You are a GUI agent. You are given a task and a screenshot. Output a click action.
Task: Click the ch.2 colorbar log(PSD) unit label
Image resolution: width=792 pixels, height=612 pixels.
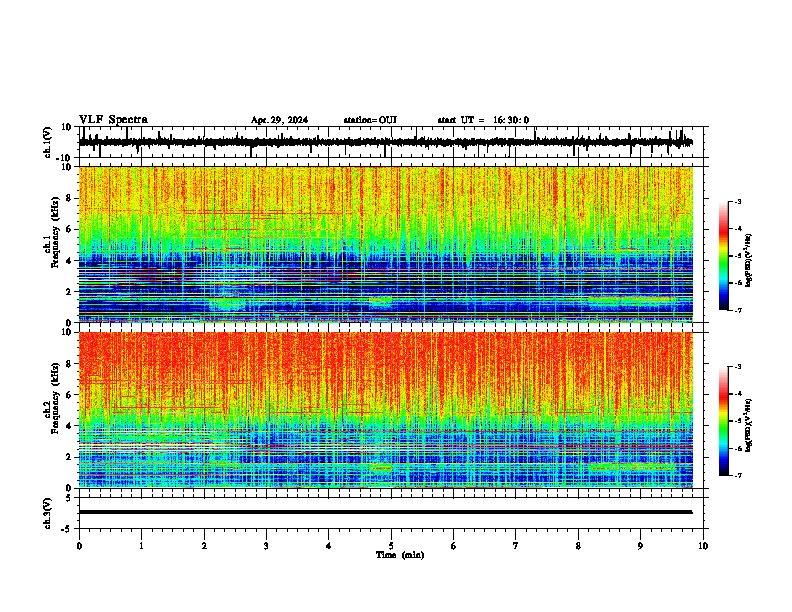(x=749, y=426)
